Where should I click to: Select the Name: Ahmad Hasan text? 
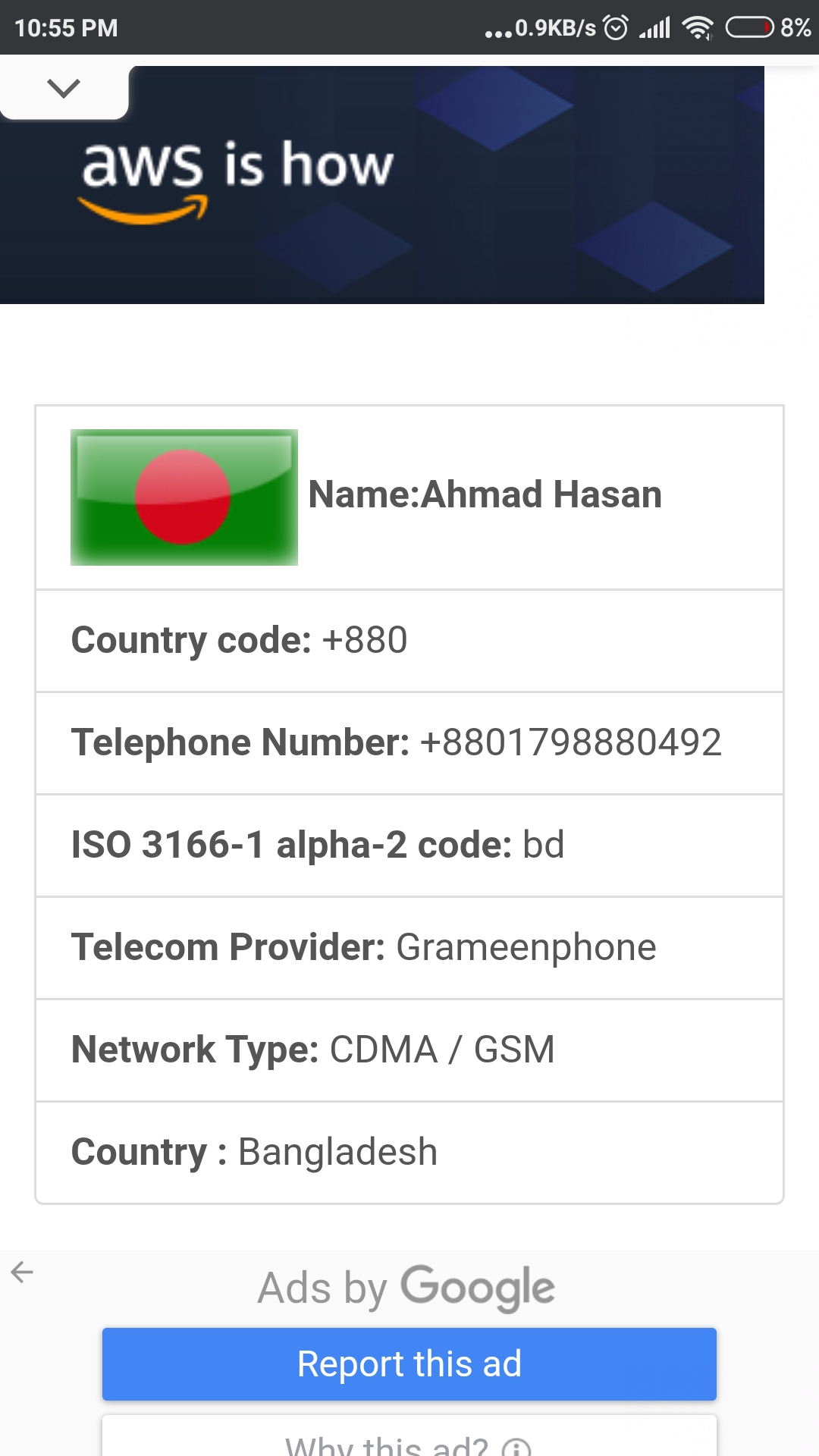coord(485,494)
